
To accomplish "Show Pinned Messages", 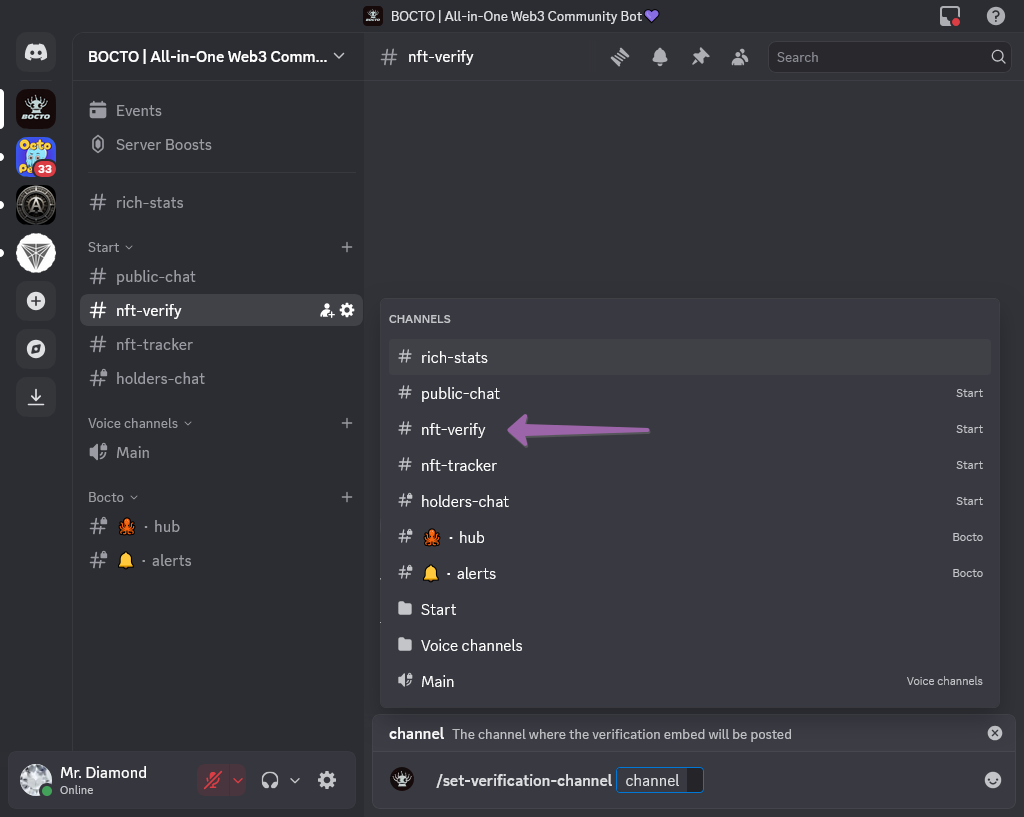I will click(700, 57).
